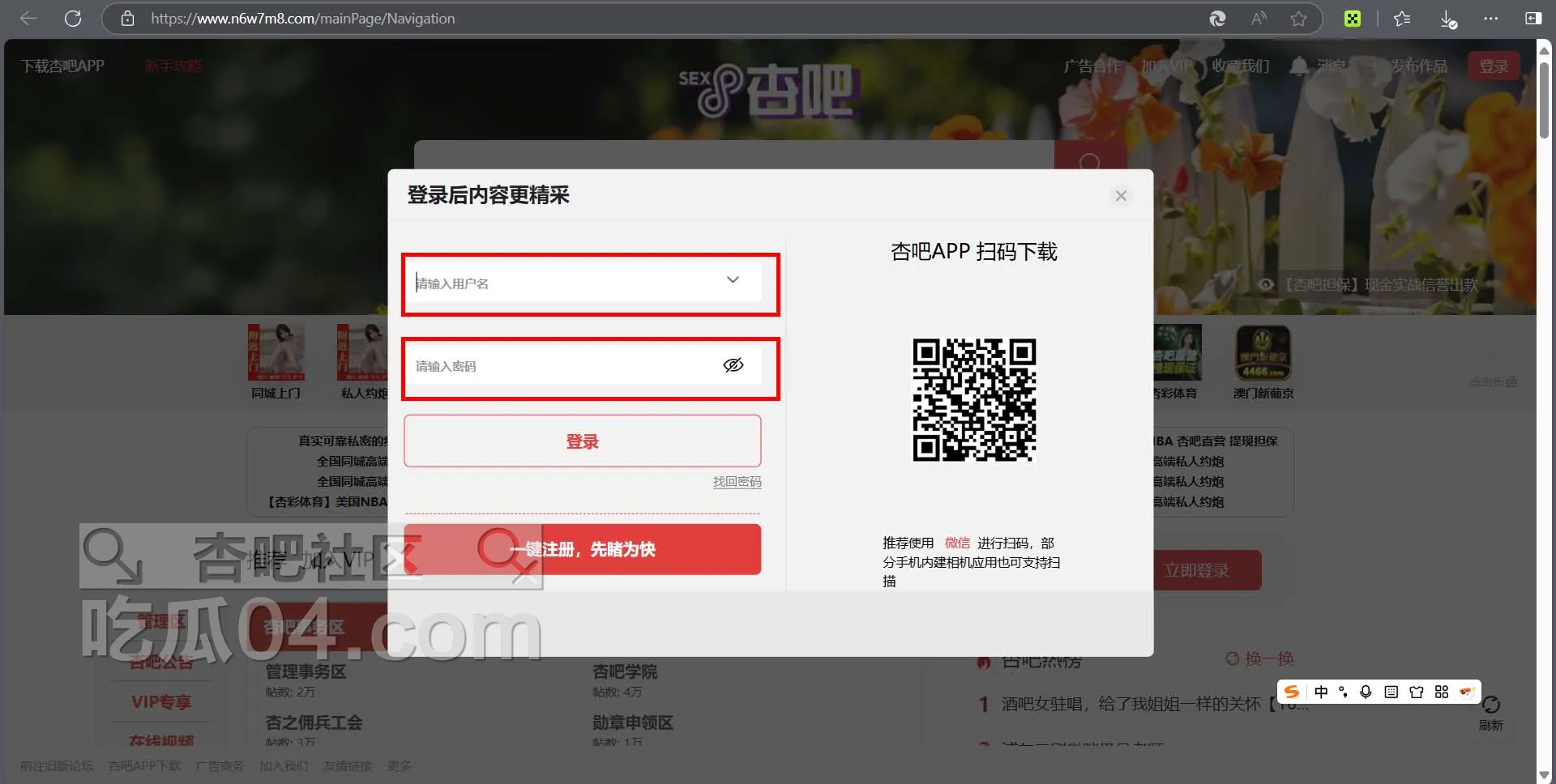Expand the username dropdown chevron
The image size is (1556, 784).
tap(733, 280)
